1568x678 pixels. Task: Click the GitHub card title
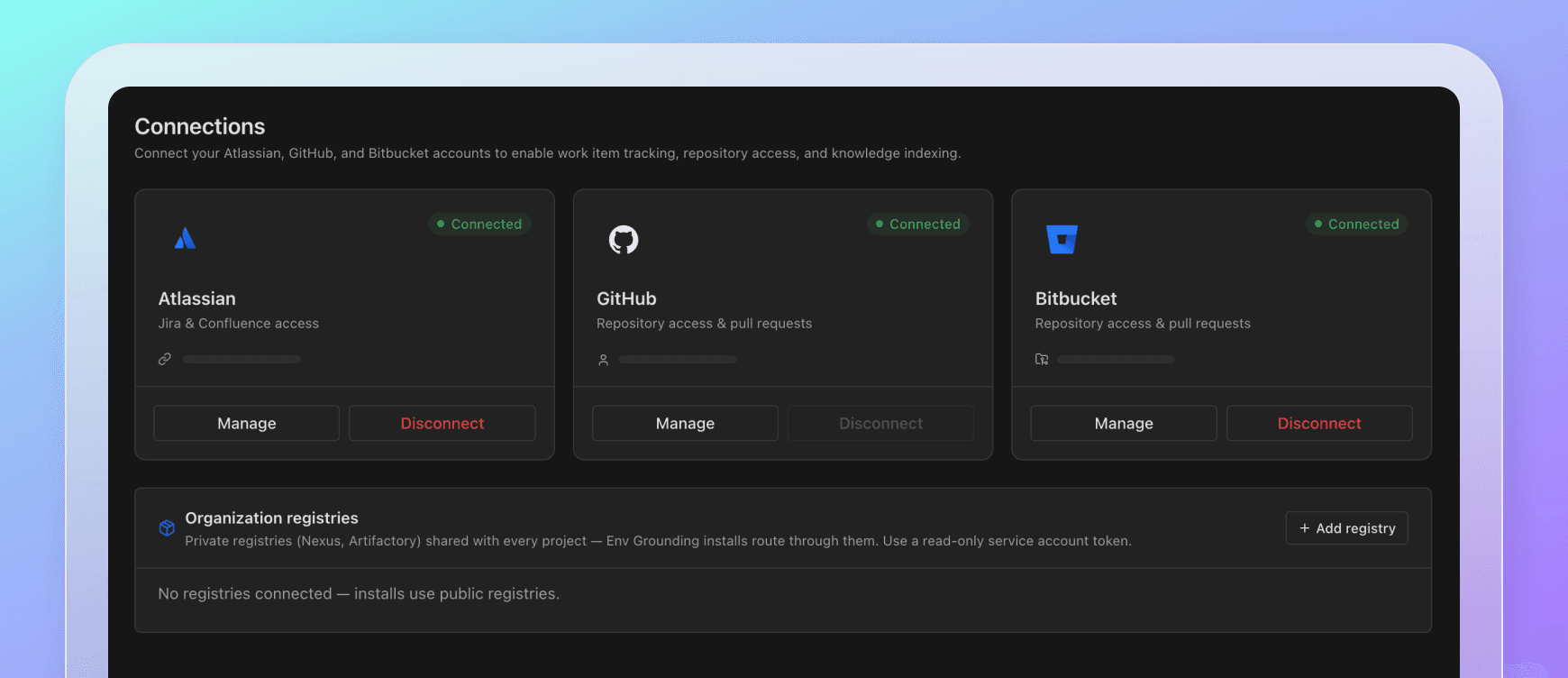tap(626, 298)
